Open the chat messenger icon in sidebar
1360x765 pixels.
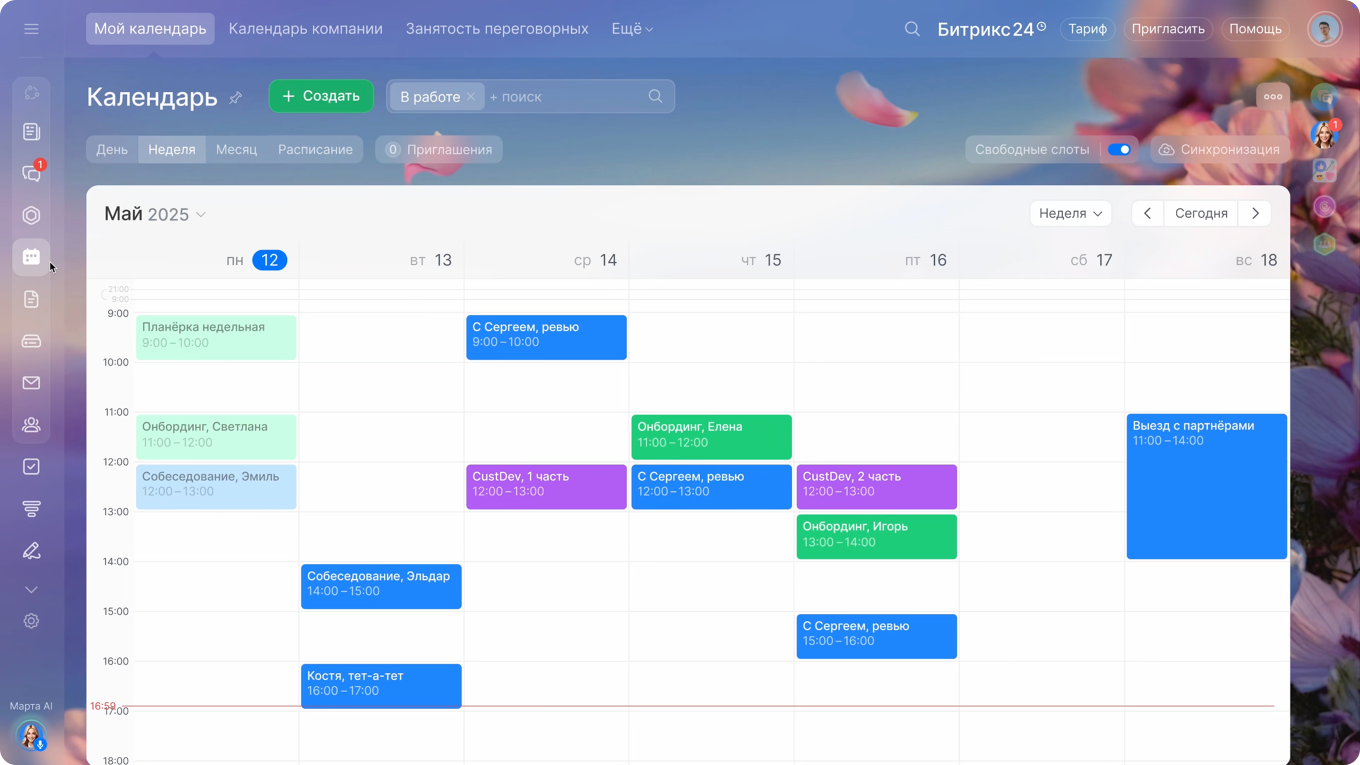click(31, 174)
